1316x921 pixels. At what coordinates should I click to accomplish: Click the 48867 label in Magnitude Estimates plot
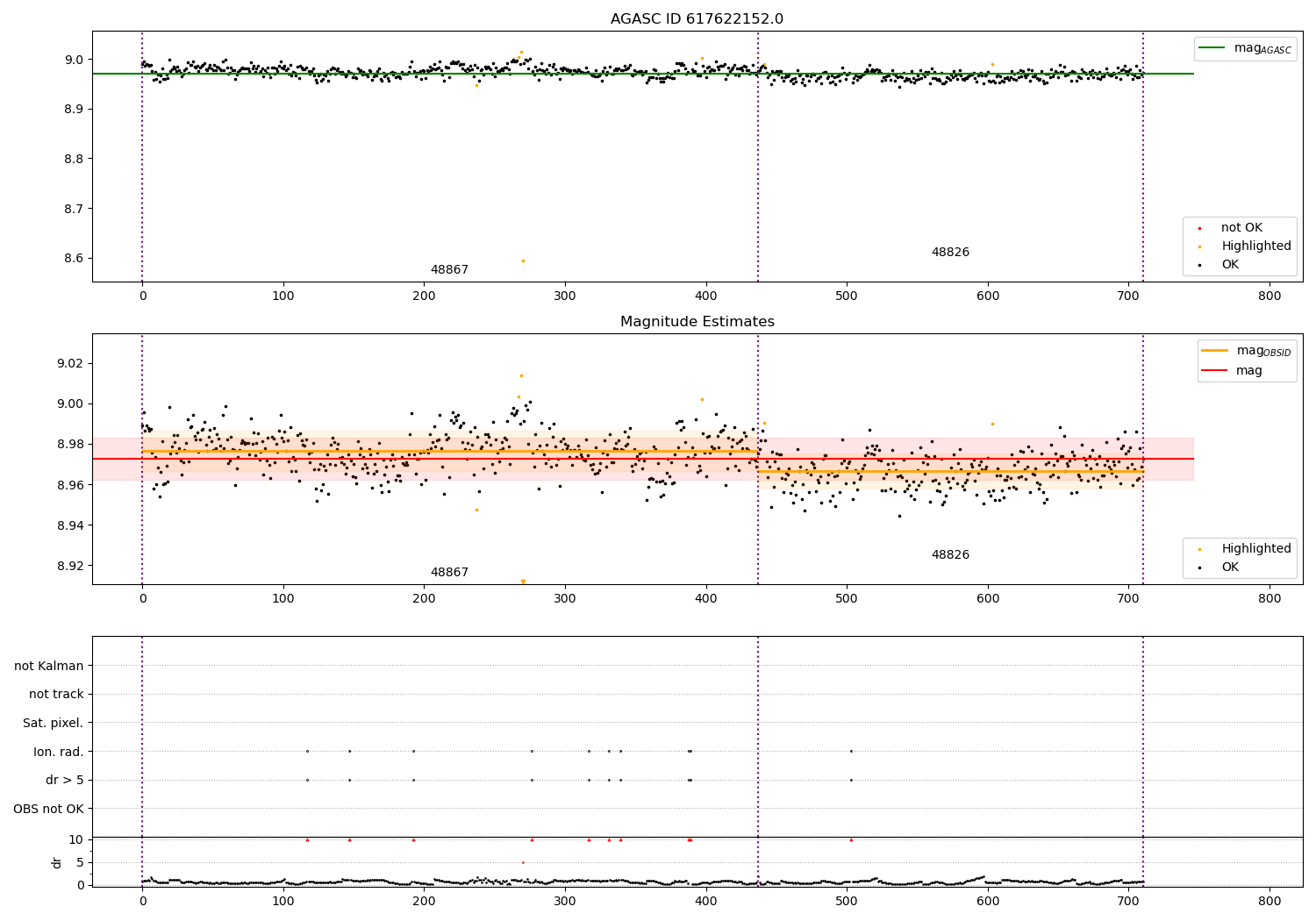(449, 573)
